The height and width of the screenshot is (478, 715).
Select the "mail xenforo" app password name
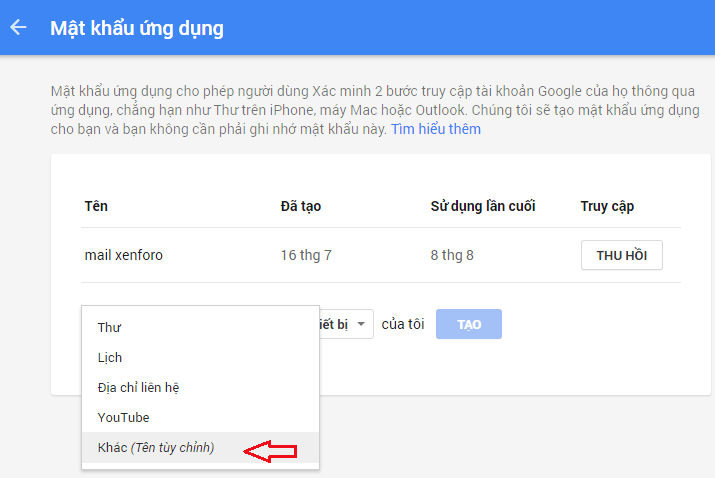(x=124, y=255)
